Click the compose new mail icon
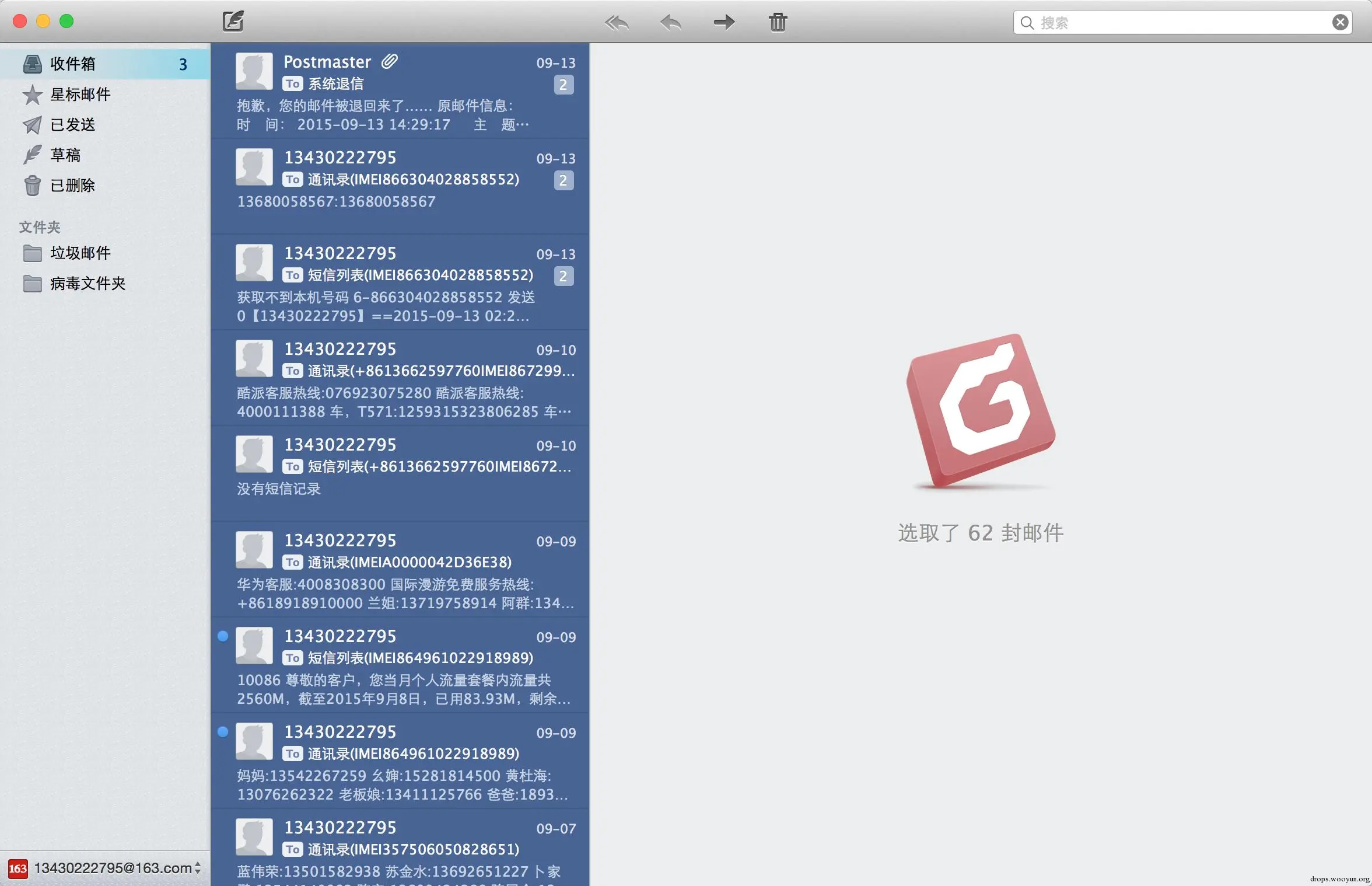Screen dimensions: 1372x886 pyautogui.click(x=233, y=22)
